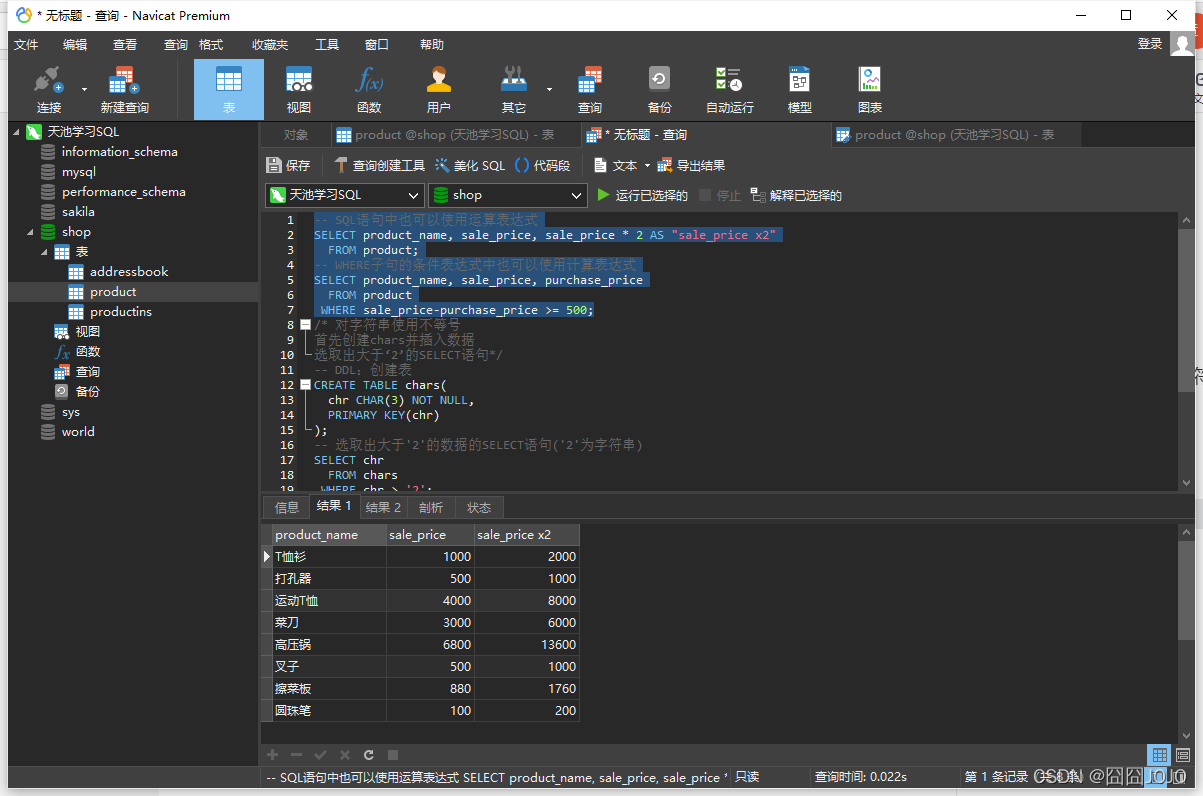
Task: Open the 图表 charts toolbar icon
Action: [x=869, y=90]
